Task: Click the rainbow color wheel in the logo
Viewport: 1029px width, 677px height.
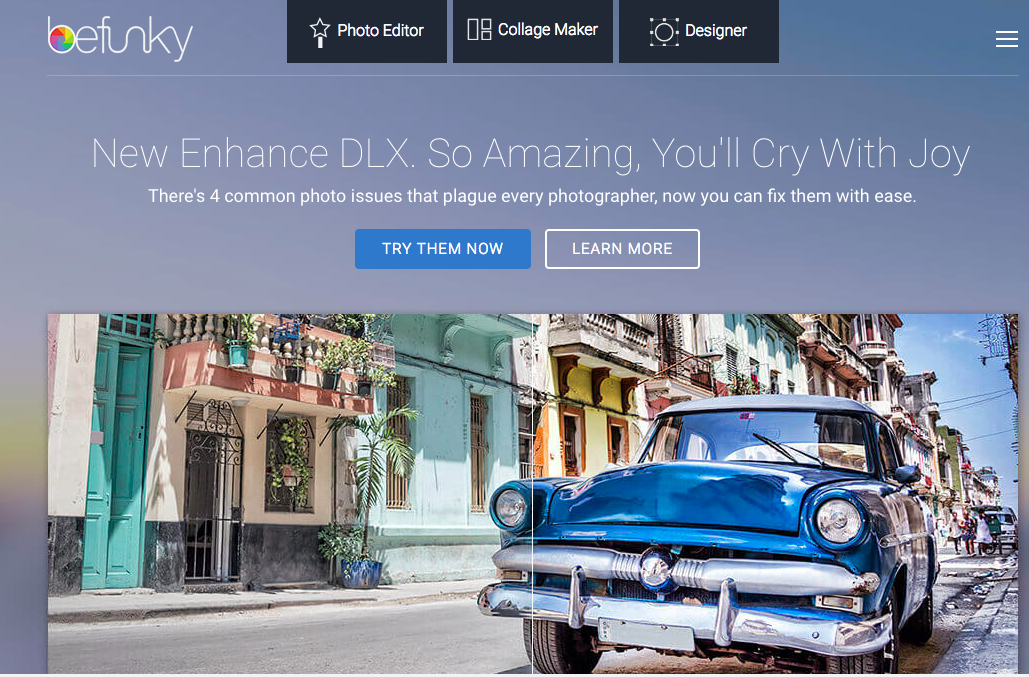Action: point(62,38)
